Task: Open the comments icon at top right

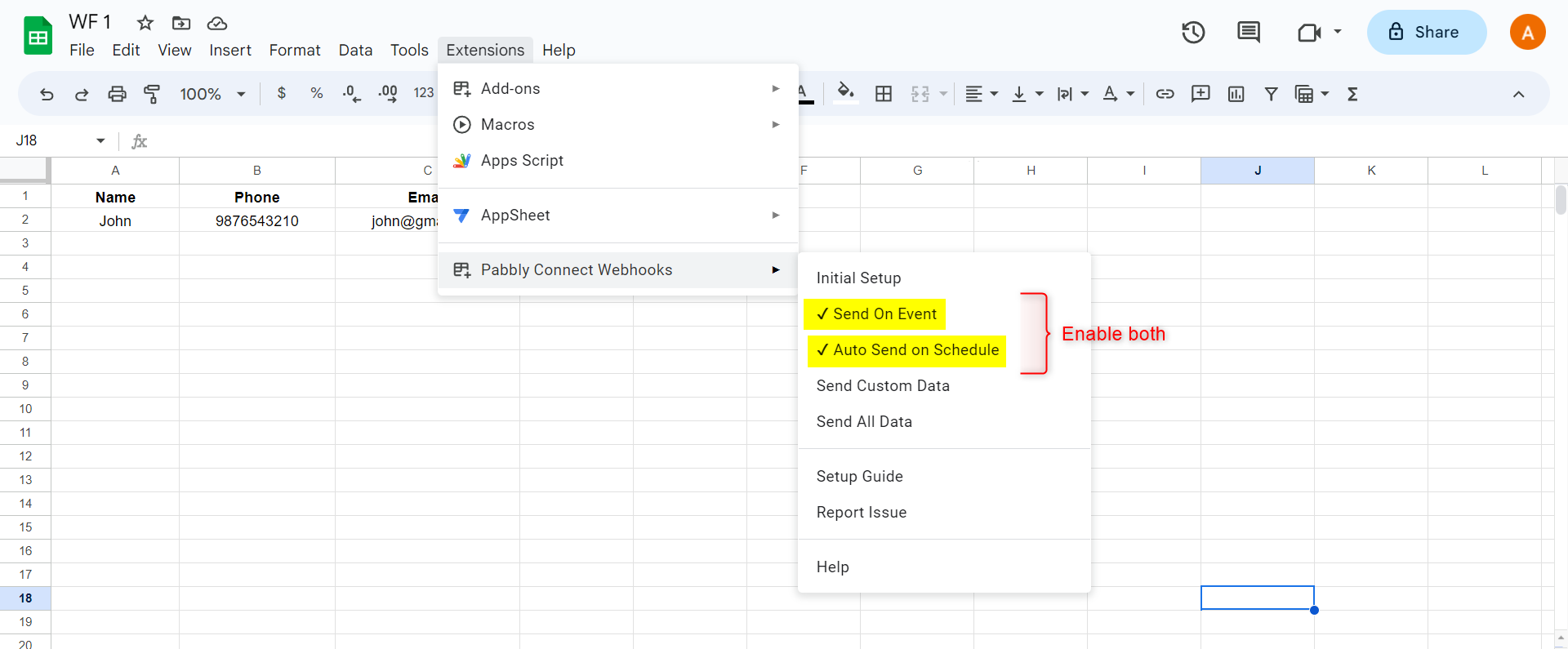Action: click(1248, 33)
